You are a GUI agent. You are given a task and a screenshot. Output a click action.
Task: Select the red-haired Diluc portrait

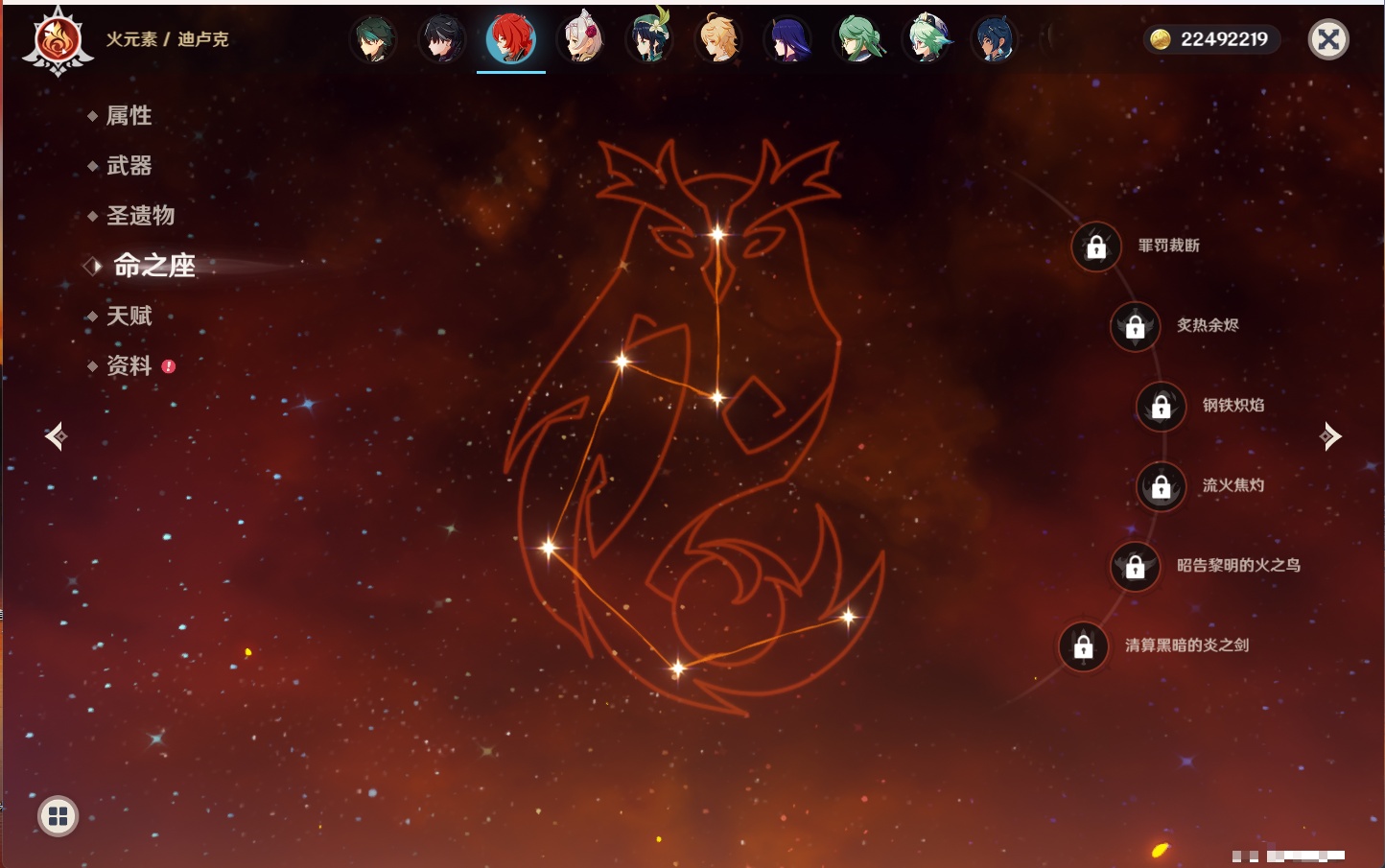(511, 39)
